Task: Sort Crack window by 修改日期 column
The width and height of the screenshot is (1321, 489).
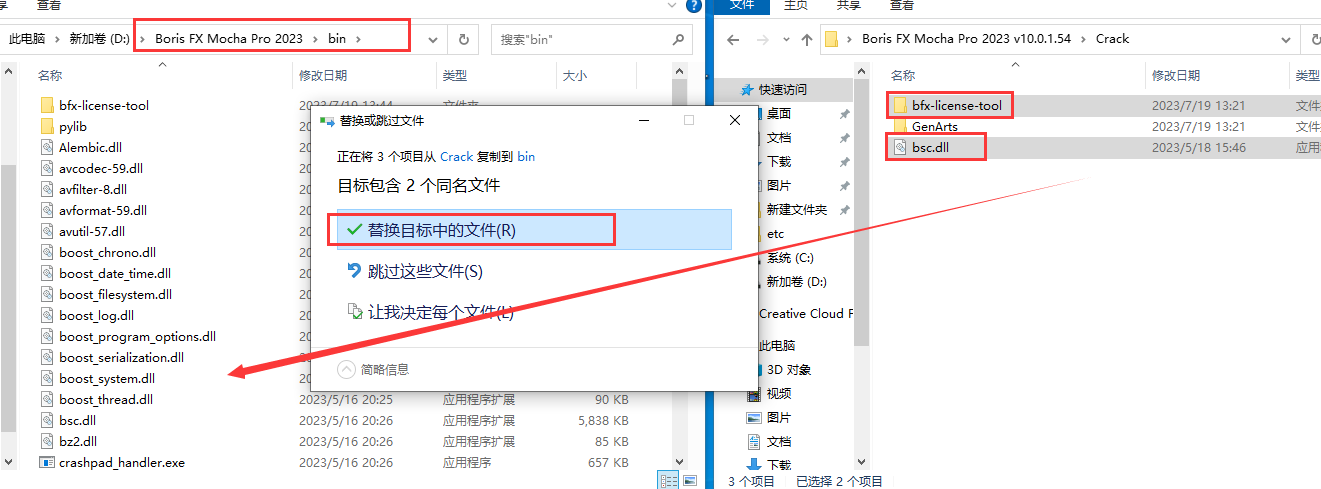Action: pos(1175,75)
